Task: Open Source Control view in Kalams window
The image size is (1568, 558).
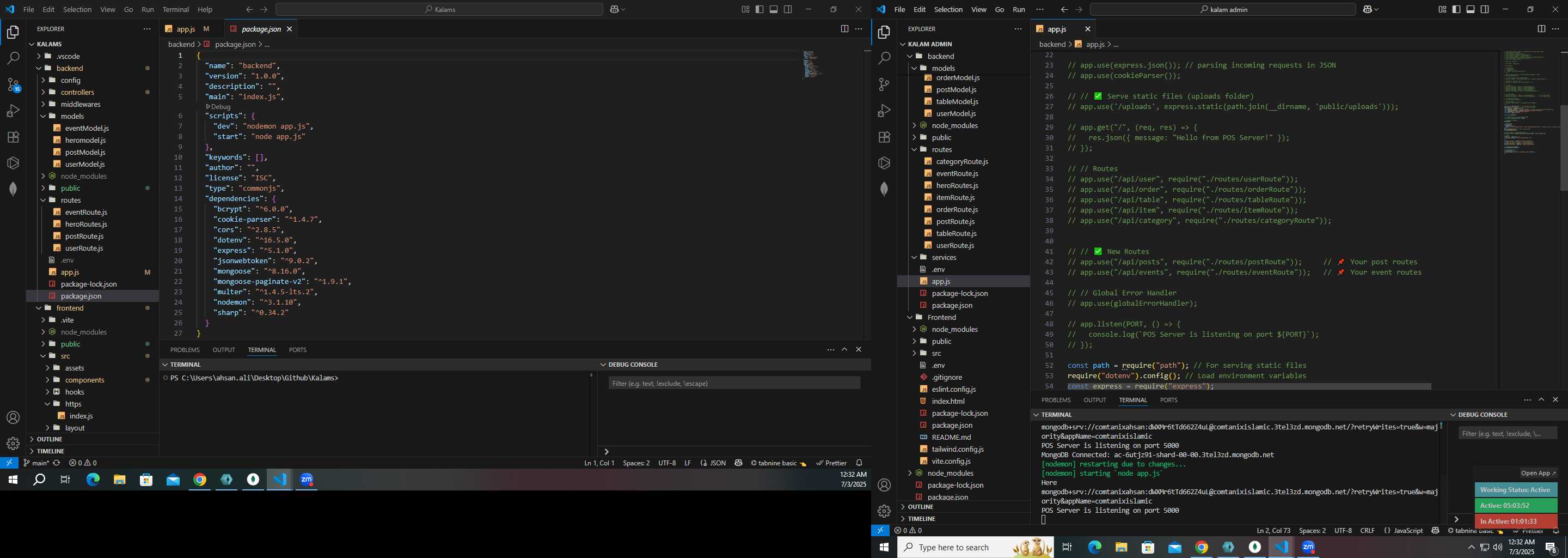Action: tap(13, 84)
